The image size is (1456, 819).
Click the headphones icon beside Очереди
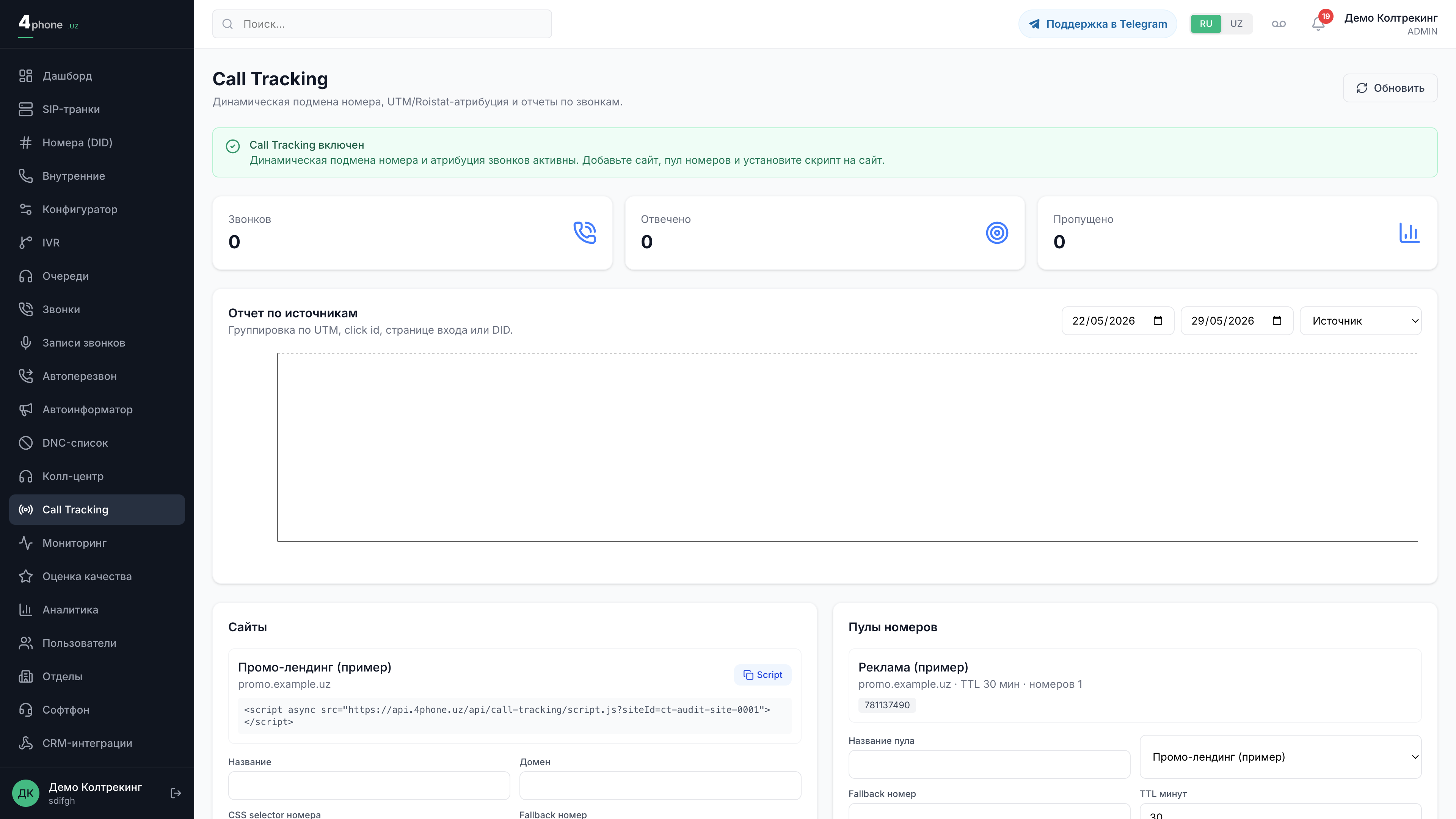[25, 276]
